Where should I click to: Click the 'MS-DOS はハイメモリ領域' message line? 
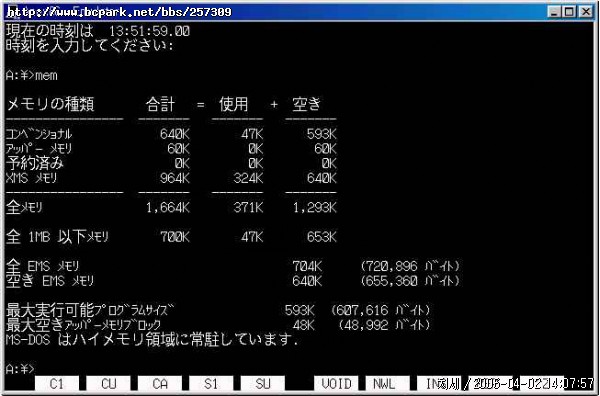[x=152, y=339]
